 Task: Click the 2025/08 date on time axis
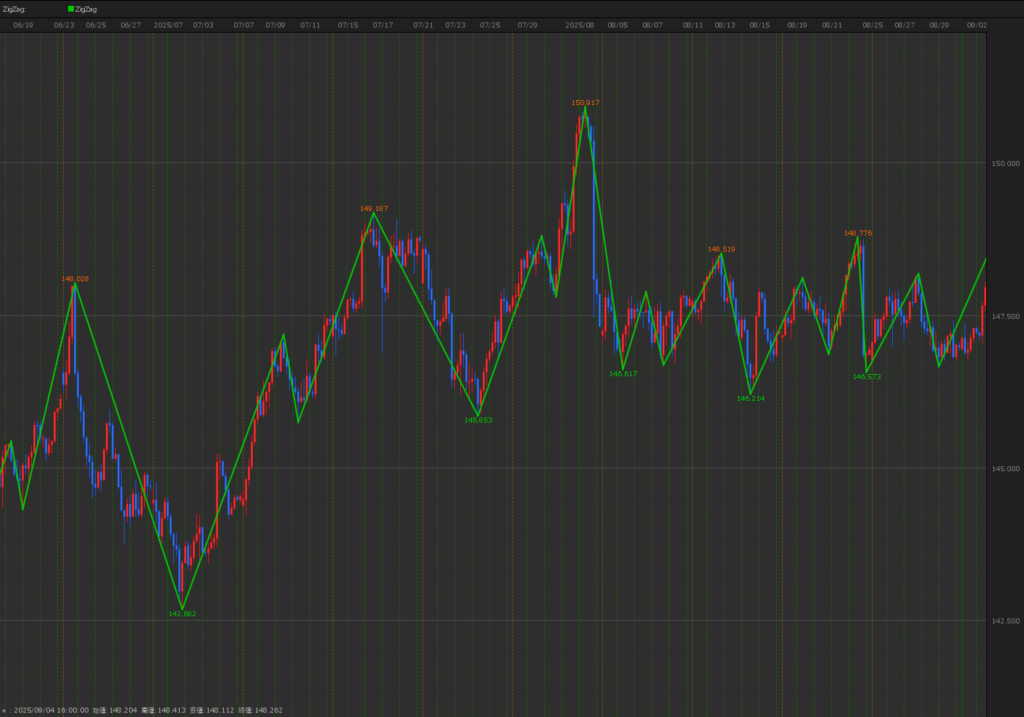pyautogui.click(x=580, y=24)
